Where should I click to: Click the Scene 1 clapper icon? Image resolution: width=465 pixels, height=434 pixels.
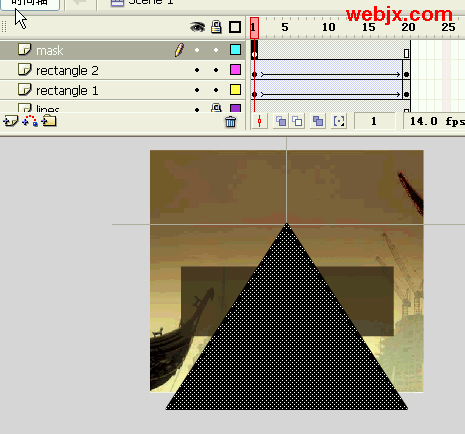(117, 3)
